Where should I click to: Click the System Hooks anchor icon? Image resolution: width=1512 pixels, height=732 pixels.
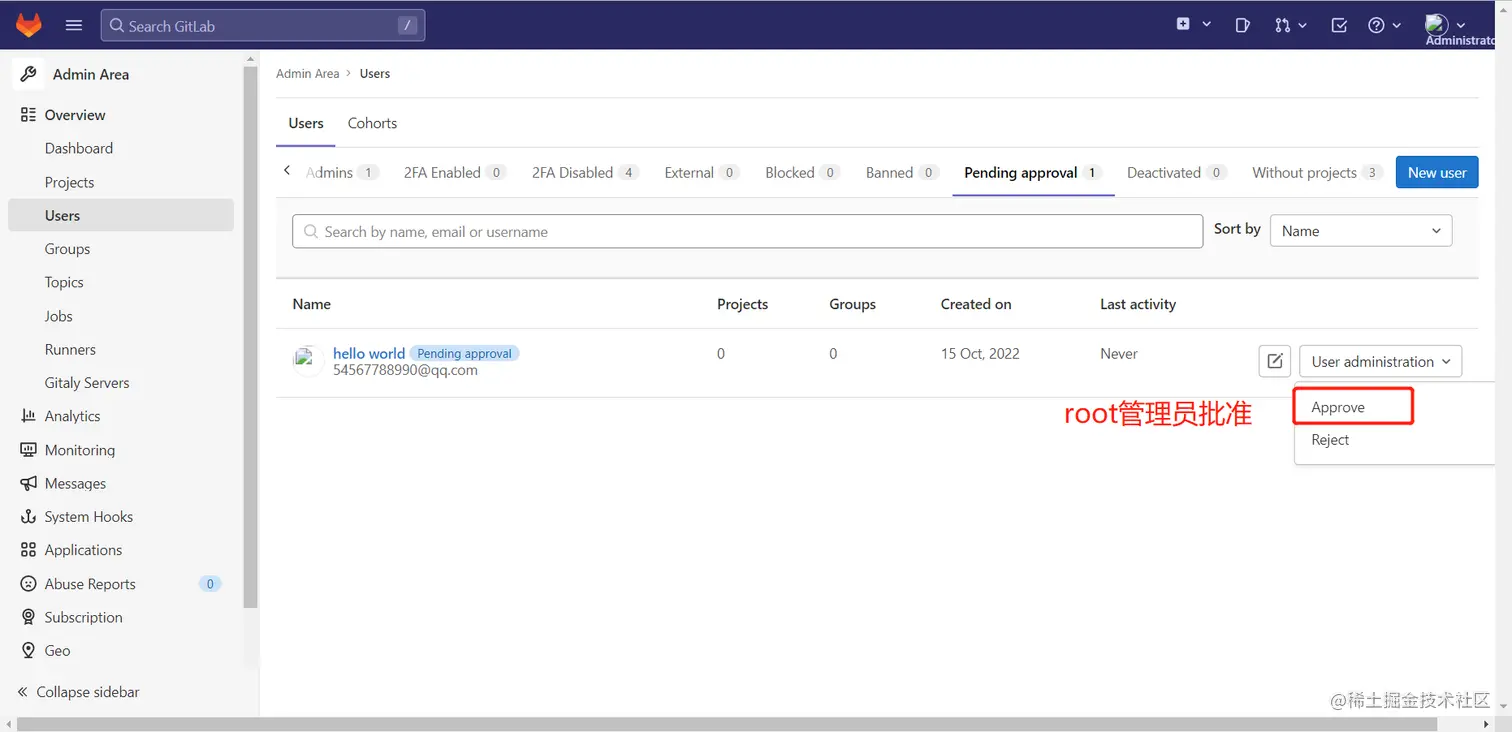28,517
